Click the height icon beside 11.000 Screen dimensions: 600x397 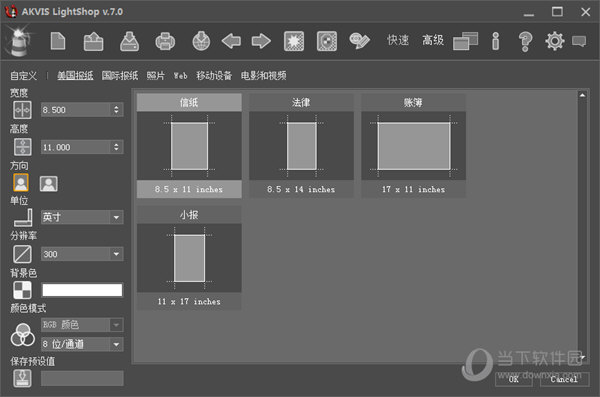click(23, 147)
